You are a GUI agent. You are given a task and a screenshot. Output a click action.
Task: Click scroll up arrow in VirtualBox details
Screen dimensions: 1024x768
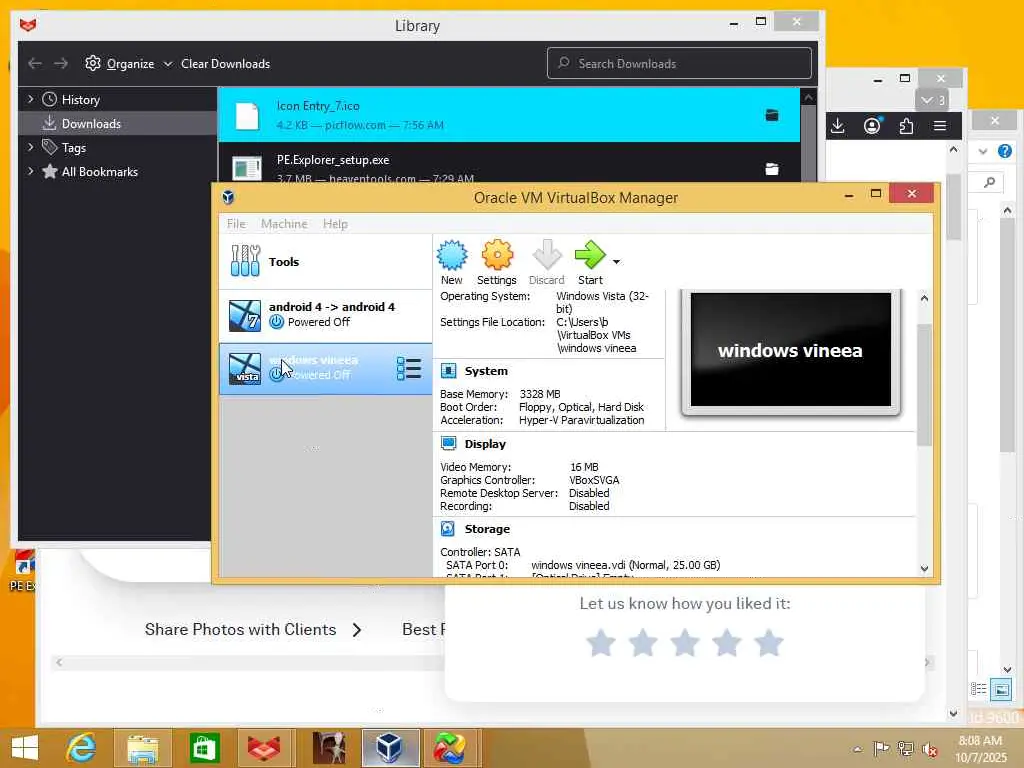924,298
